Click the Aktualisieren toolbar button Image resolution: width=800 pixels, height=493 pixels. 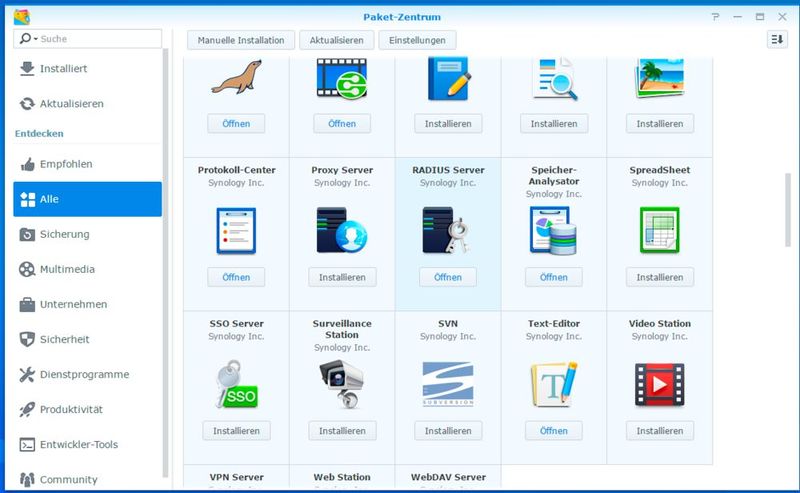pos(337,40)
